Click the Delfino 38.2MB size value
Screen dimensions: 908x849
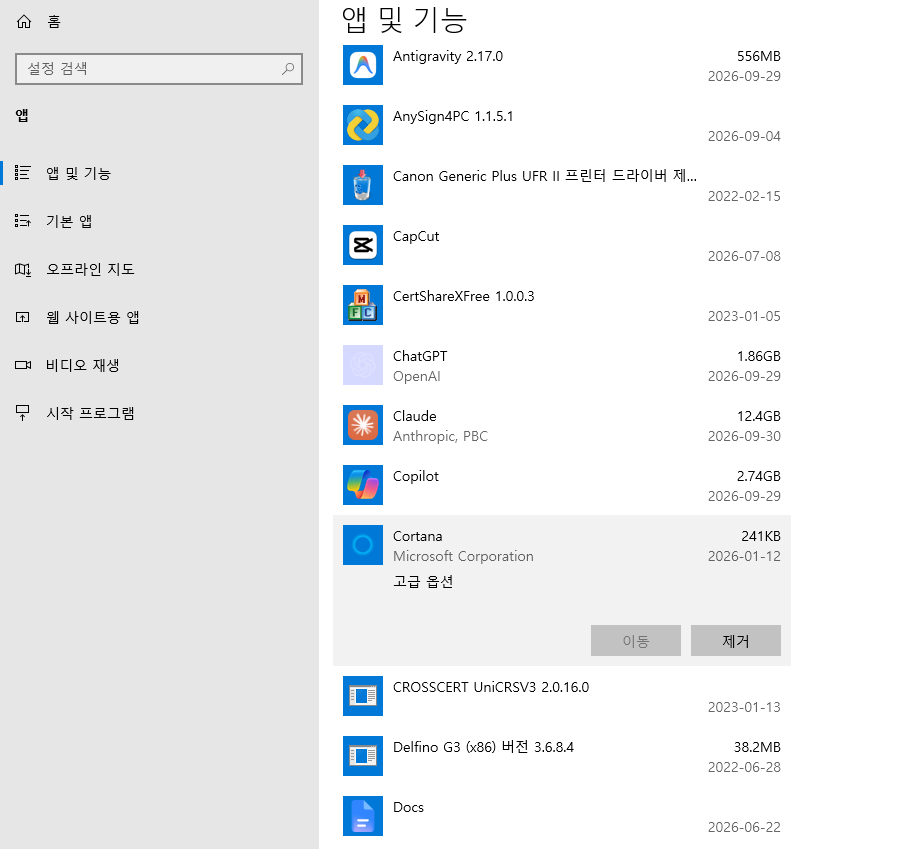click(757, 747)
